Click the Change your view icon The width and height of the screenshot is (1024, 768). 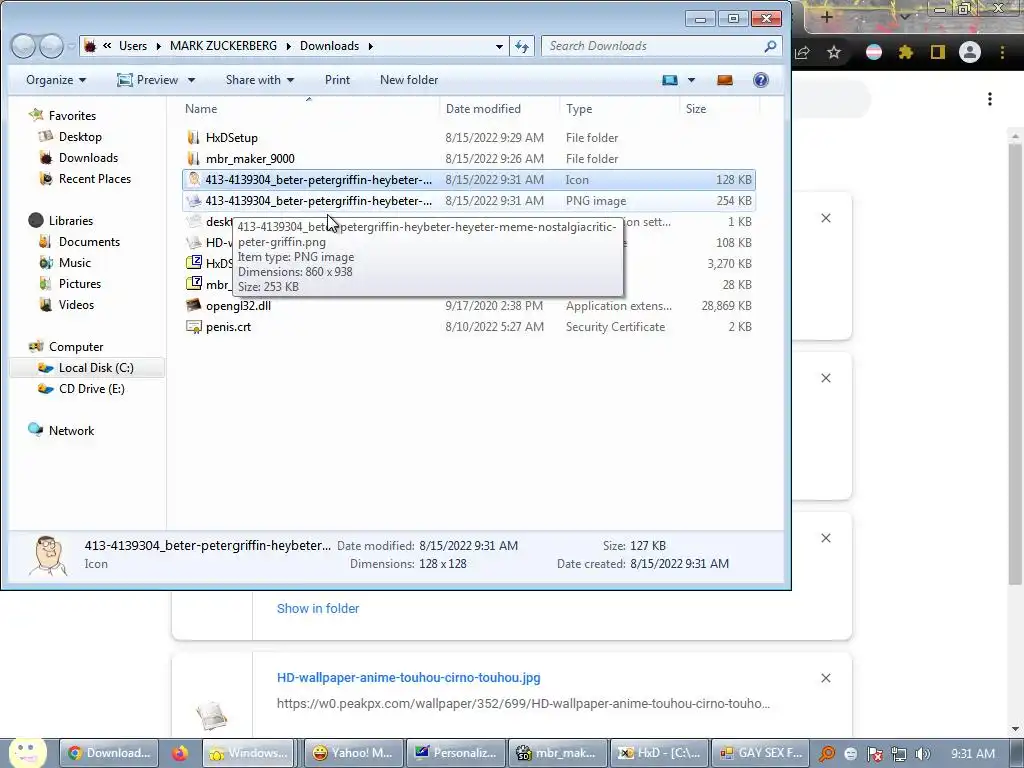coord(670,80)
